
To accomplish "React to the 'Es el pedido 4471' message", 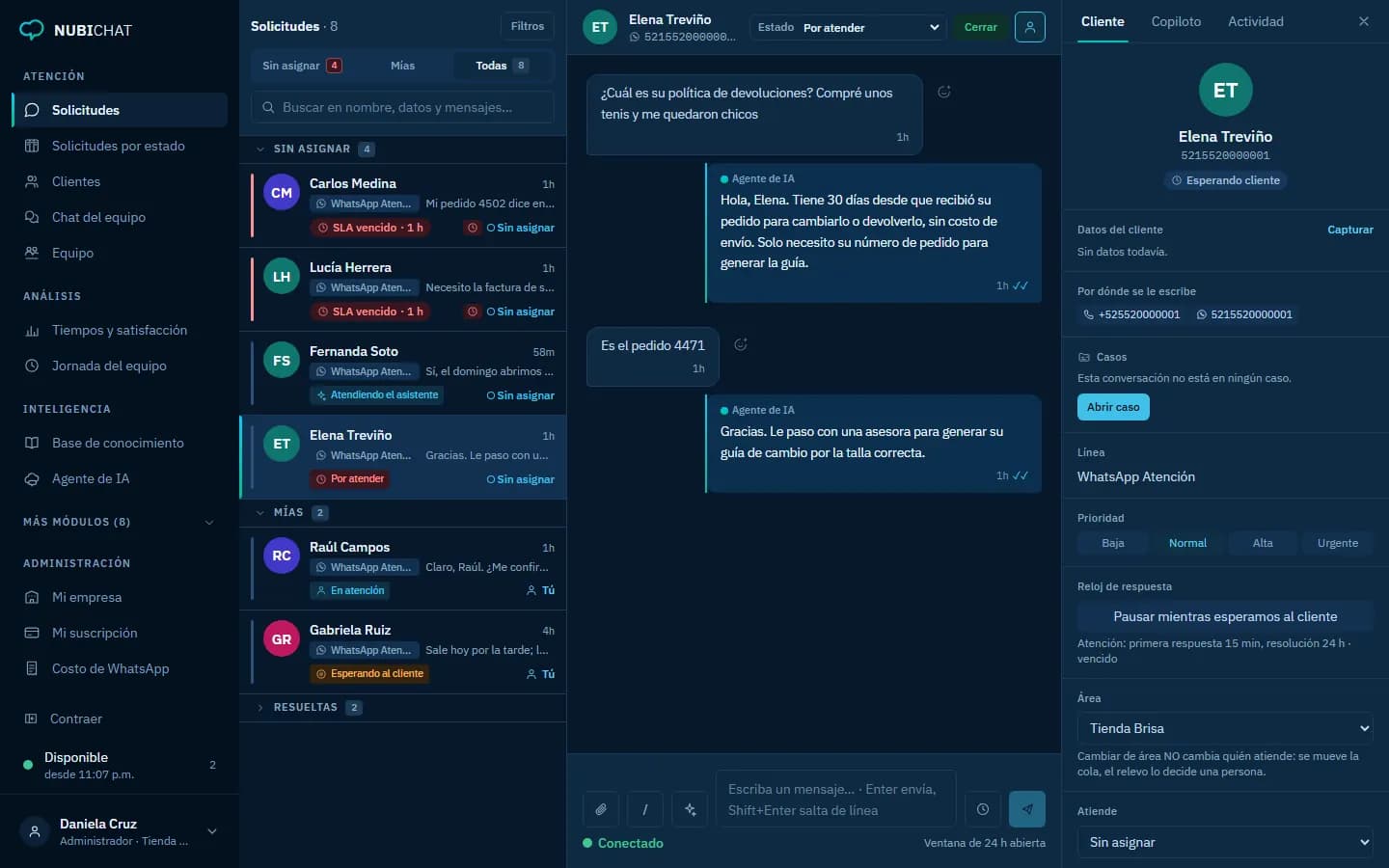I will [741, 344].
